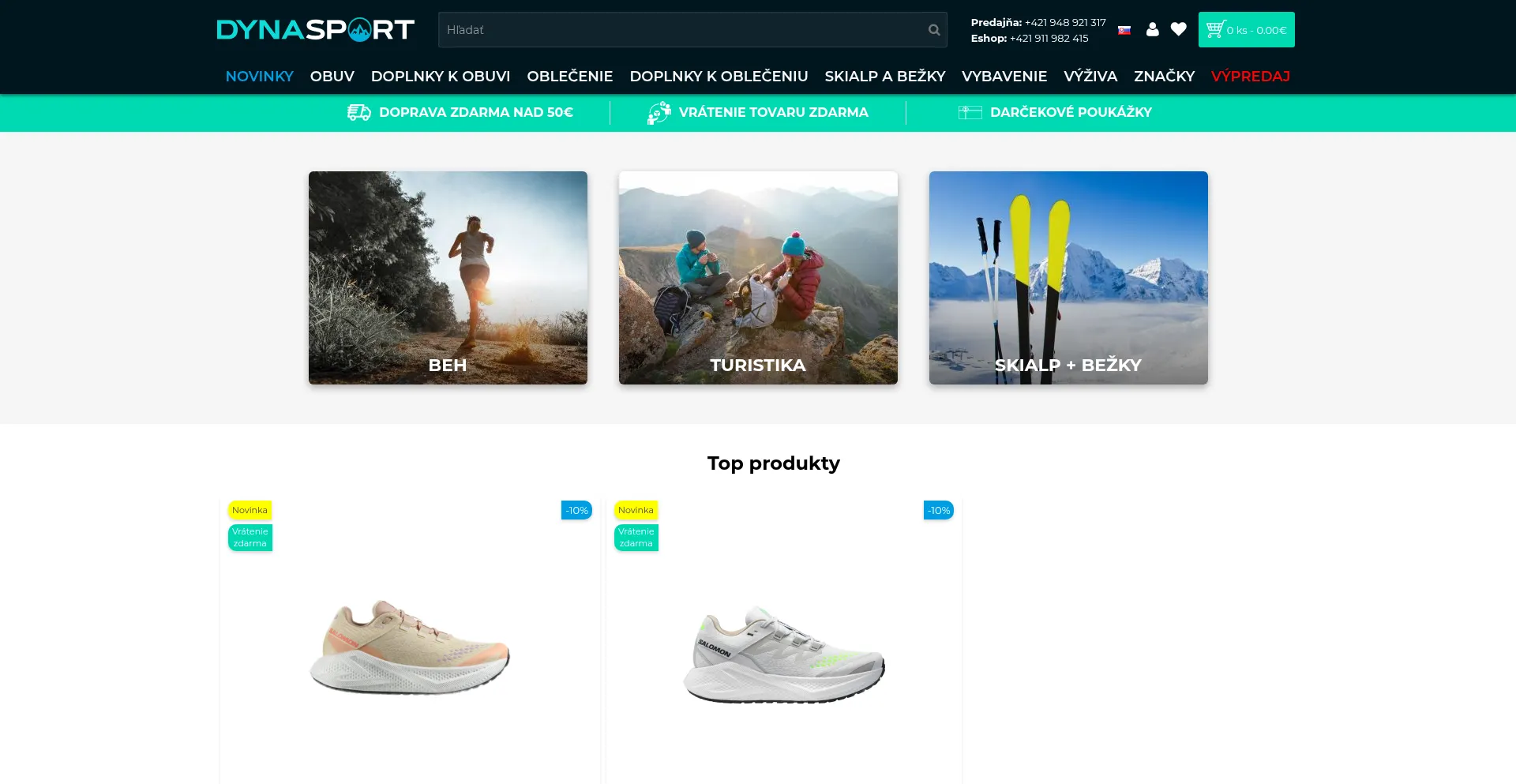1516x784 pixels.
Task: Click the DARČEKOVÉ POUKÁŽKY link
Action: click(x=1071, y=112)
